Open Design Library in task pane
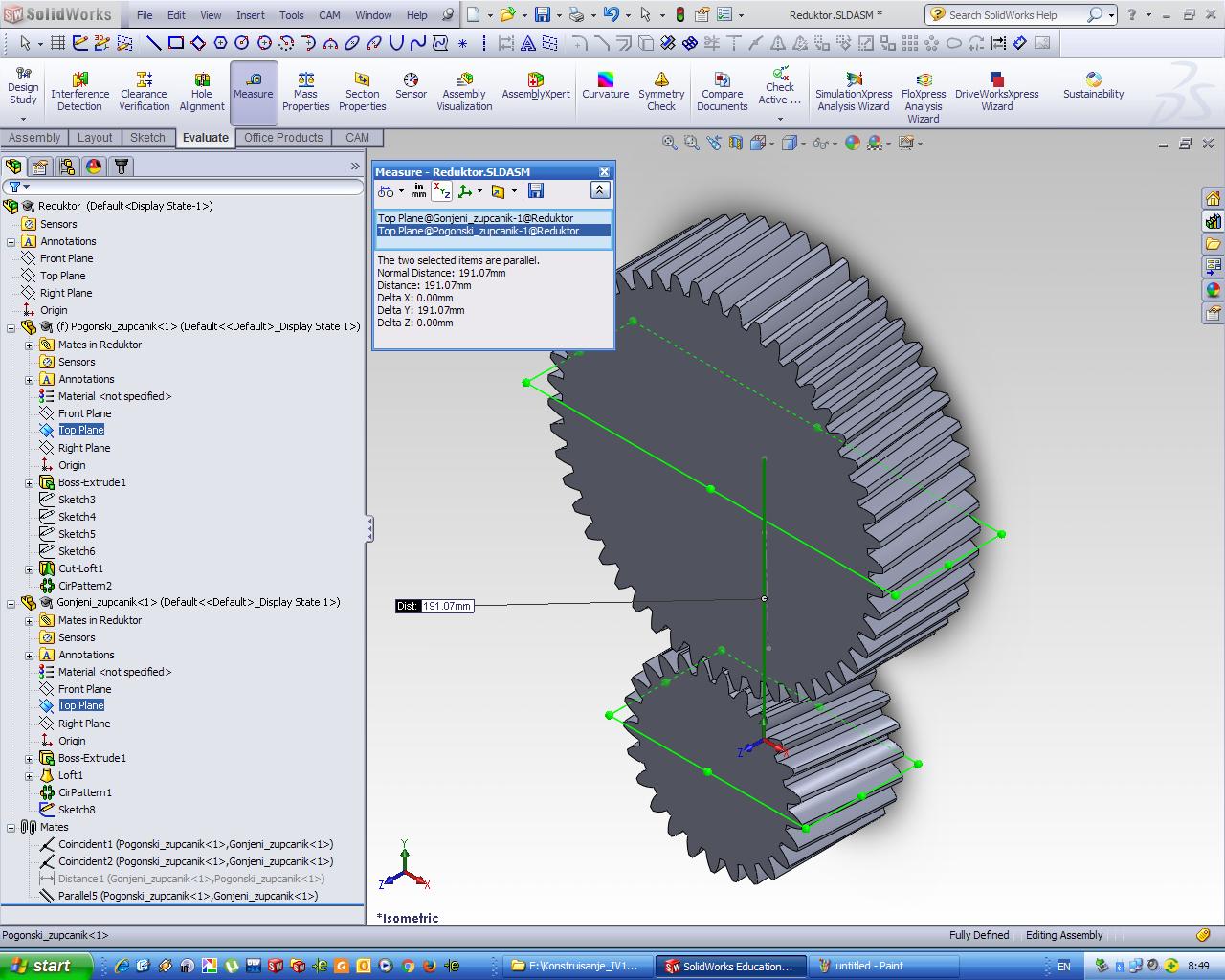 tap(1214, 221)
